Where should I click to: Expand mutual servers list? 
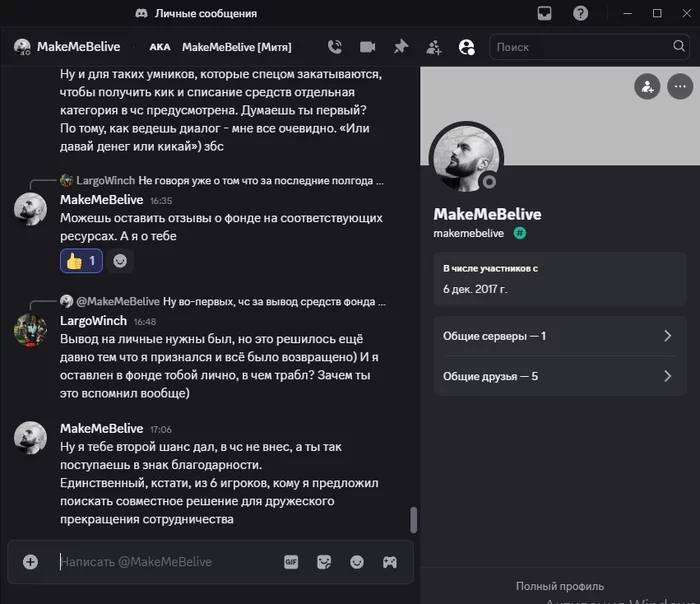tap(559, 336)
